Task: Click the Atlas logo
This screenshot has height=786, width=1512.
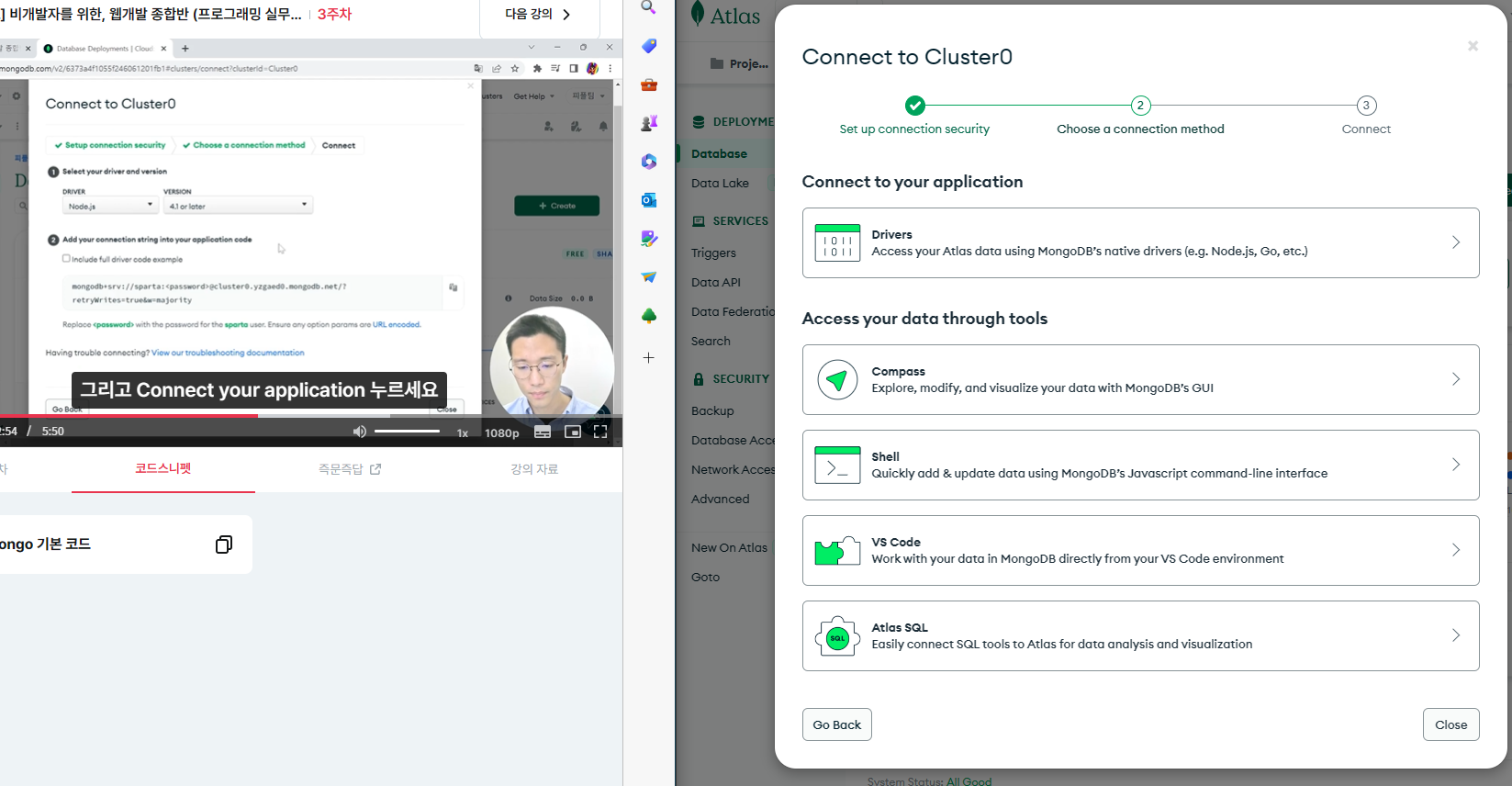Action: point(725,16)
